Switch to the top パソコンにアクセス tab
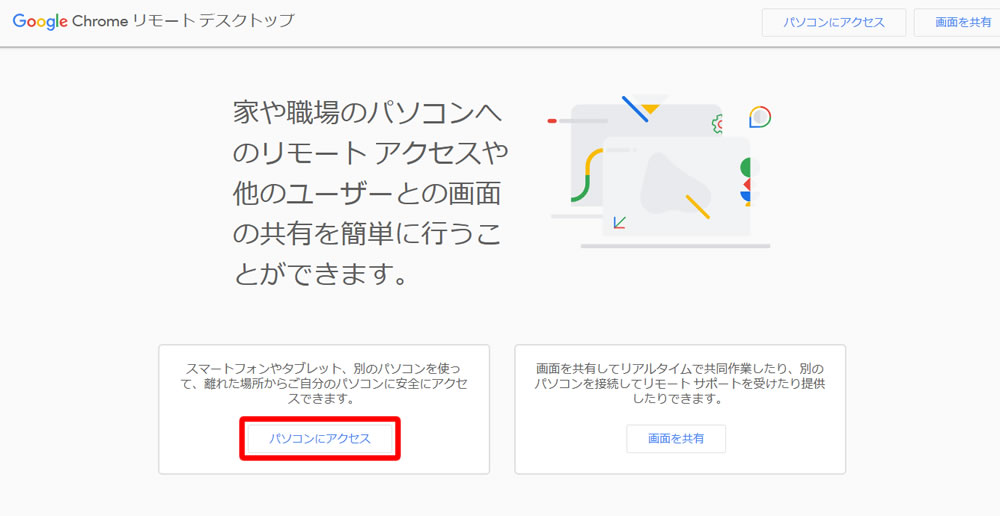Viewport: 1000px width, 516px height. [x=833, y=22]
